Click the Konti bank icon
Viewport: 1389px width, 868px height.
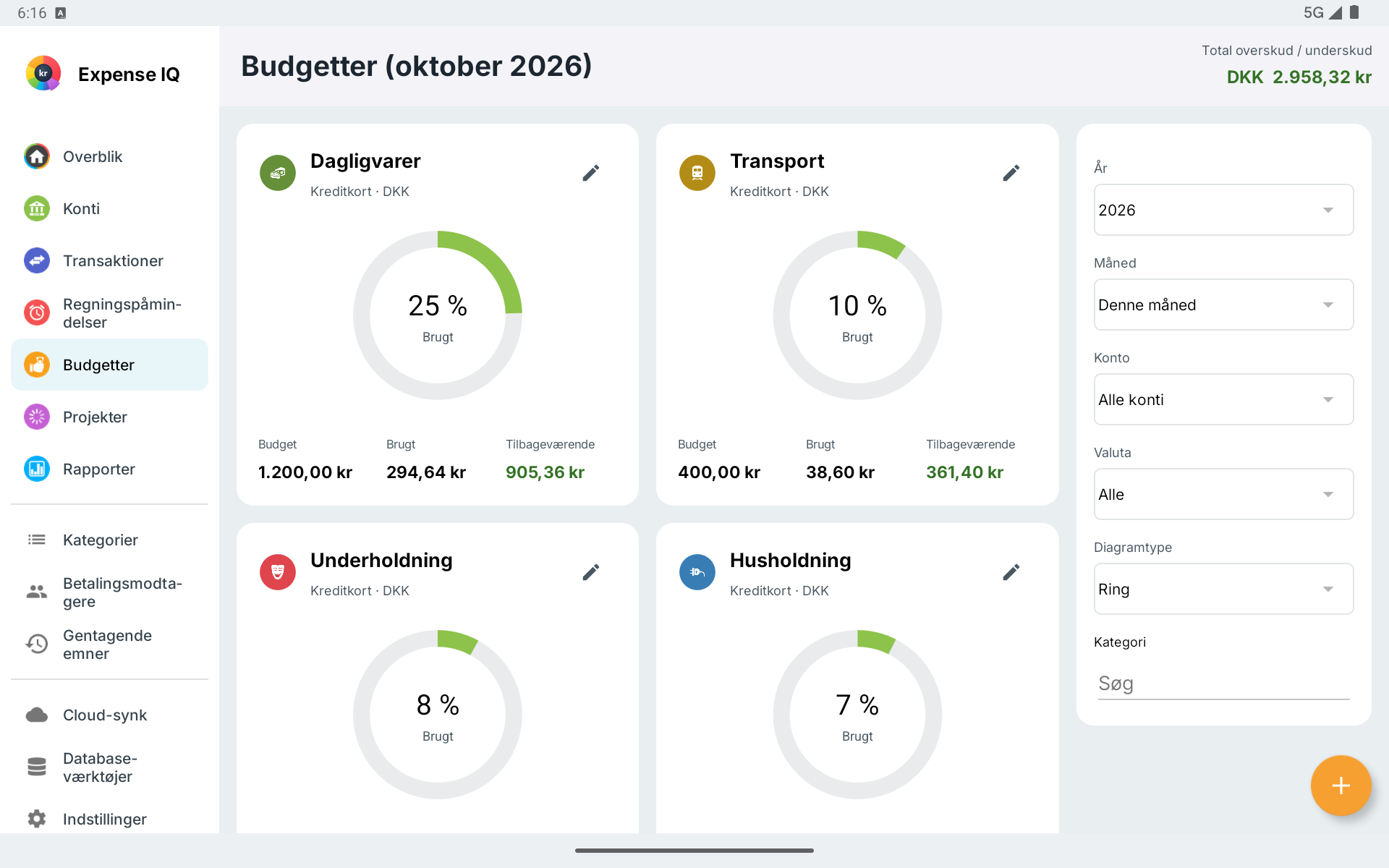tap(37, 208)
